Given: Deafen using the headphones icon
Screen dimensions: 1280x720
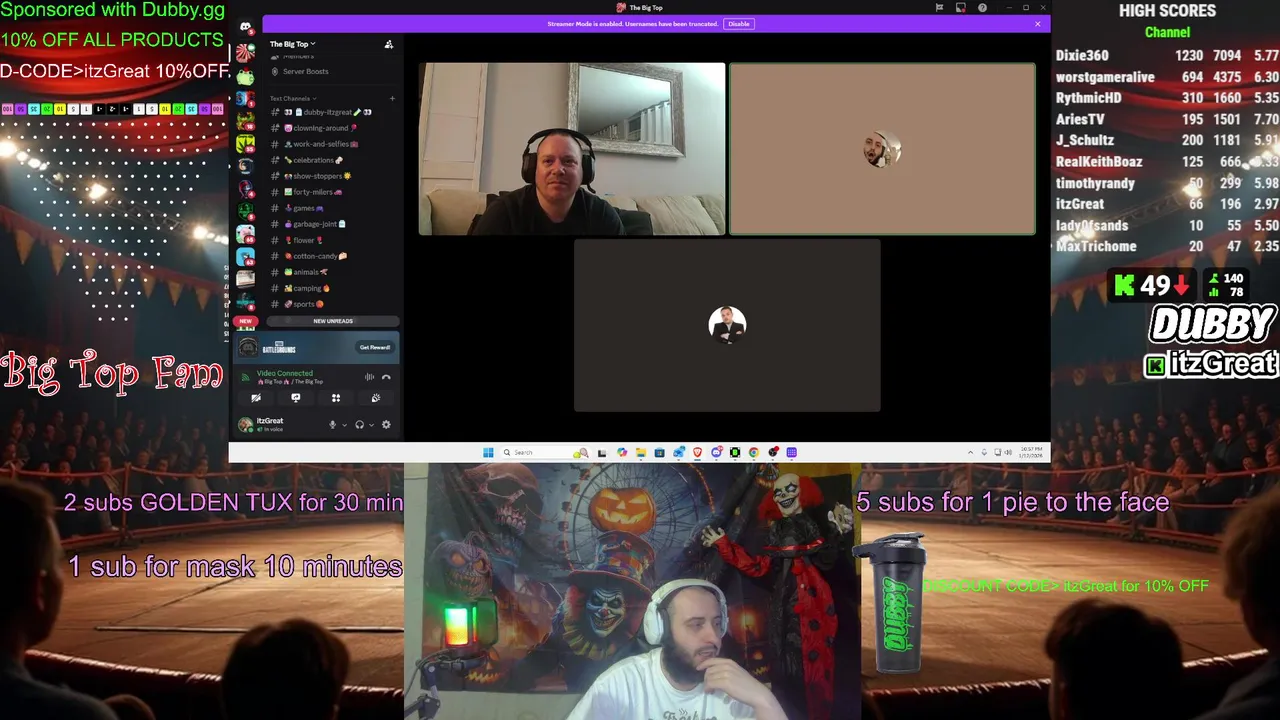Looking at the screenshot, I should click(x=359, y=425).
